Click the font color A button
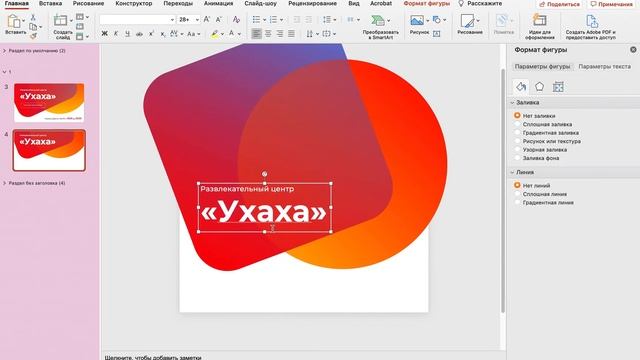 pyautogui.click(x=231, y=33)
